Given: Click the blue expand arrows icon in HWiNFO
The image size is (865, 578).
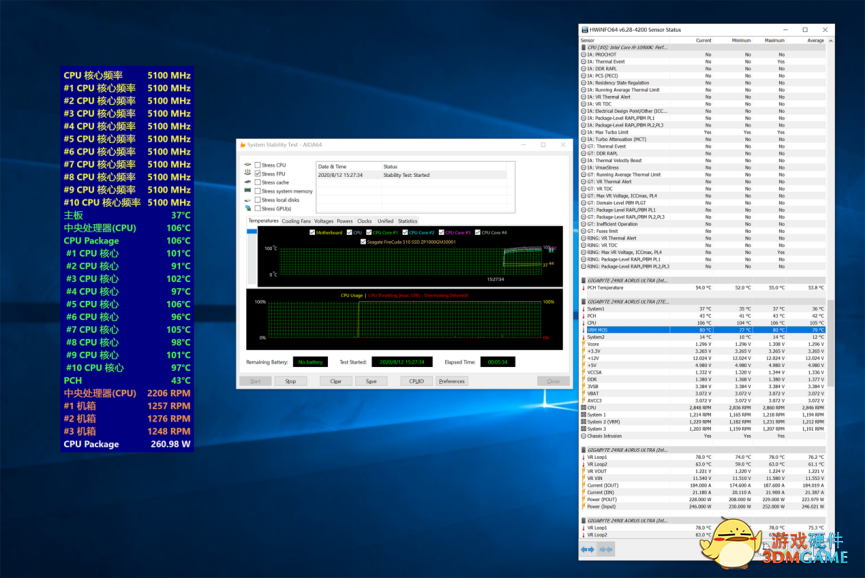Looking at the screenshot, I should click(588, 549).
